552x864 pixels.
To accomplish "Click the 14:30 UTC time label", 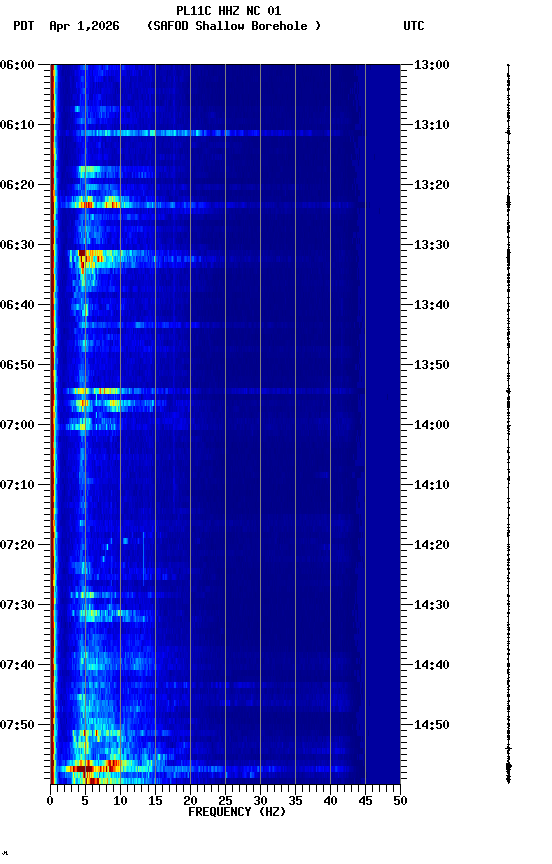I will pos(432,605).
